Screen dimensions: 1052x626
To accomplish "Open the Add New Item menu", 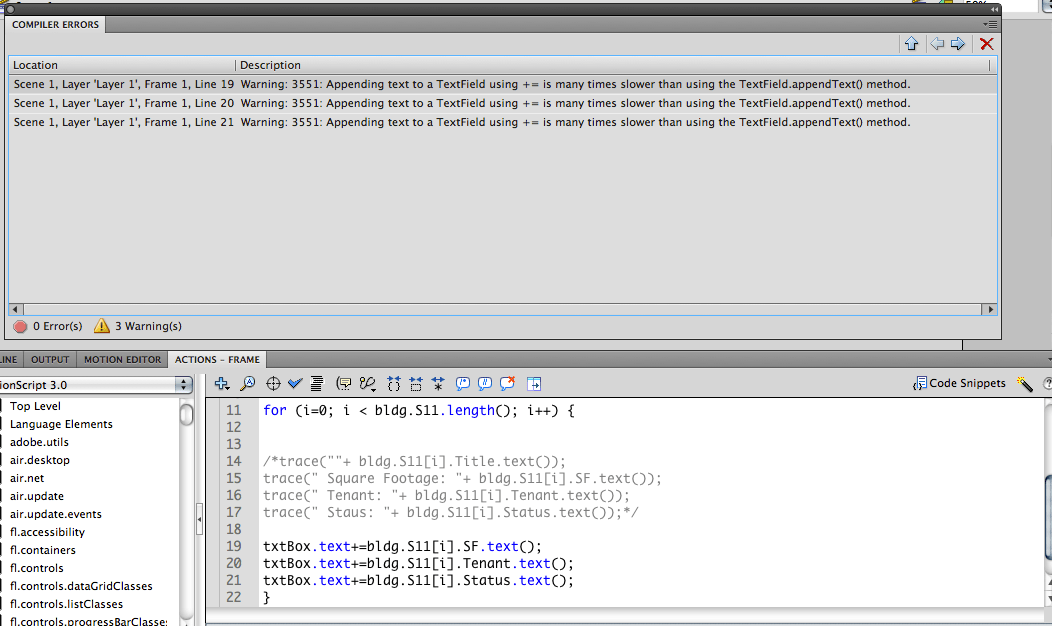I will click(x=222, y=383).
